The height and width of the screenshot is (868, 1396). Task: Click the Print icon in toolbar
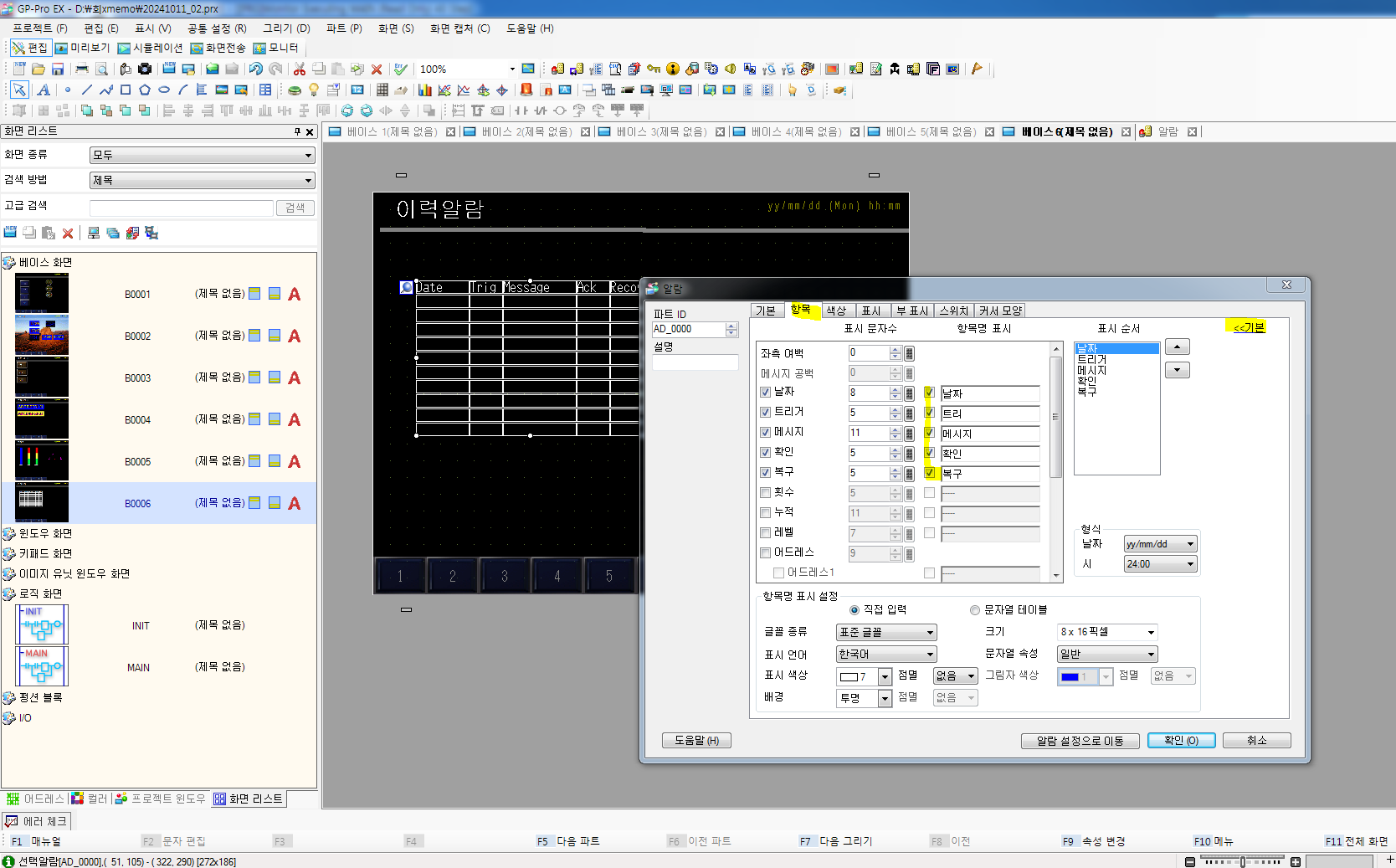pos(82,69)
